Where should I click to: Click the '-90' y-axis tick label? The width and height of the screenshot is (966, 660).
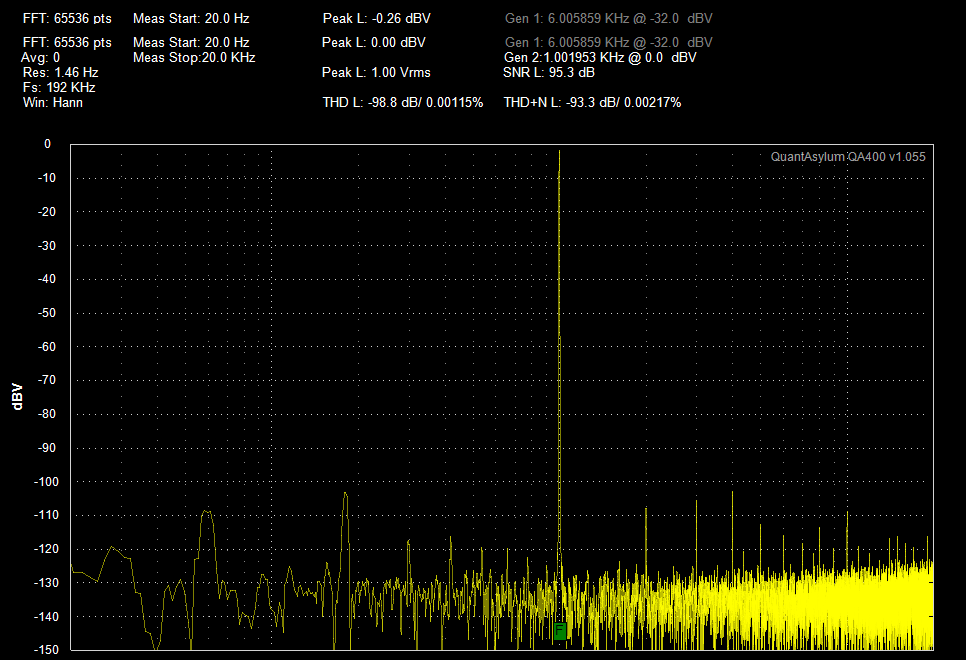47,448
